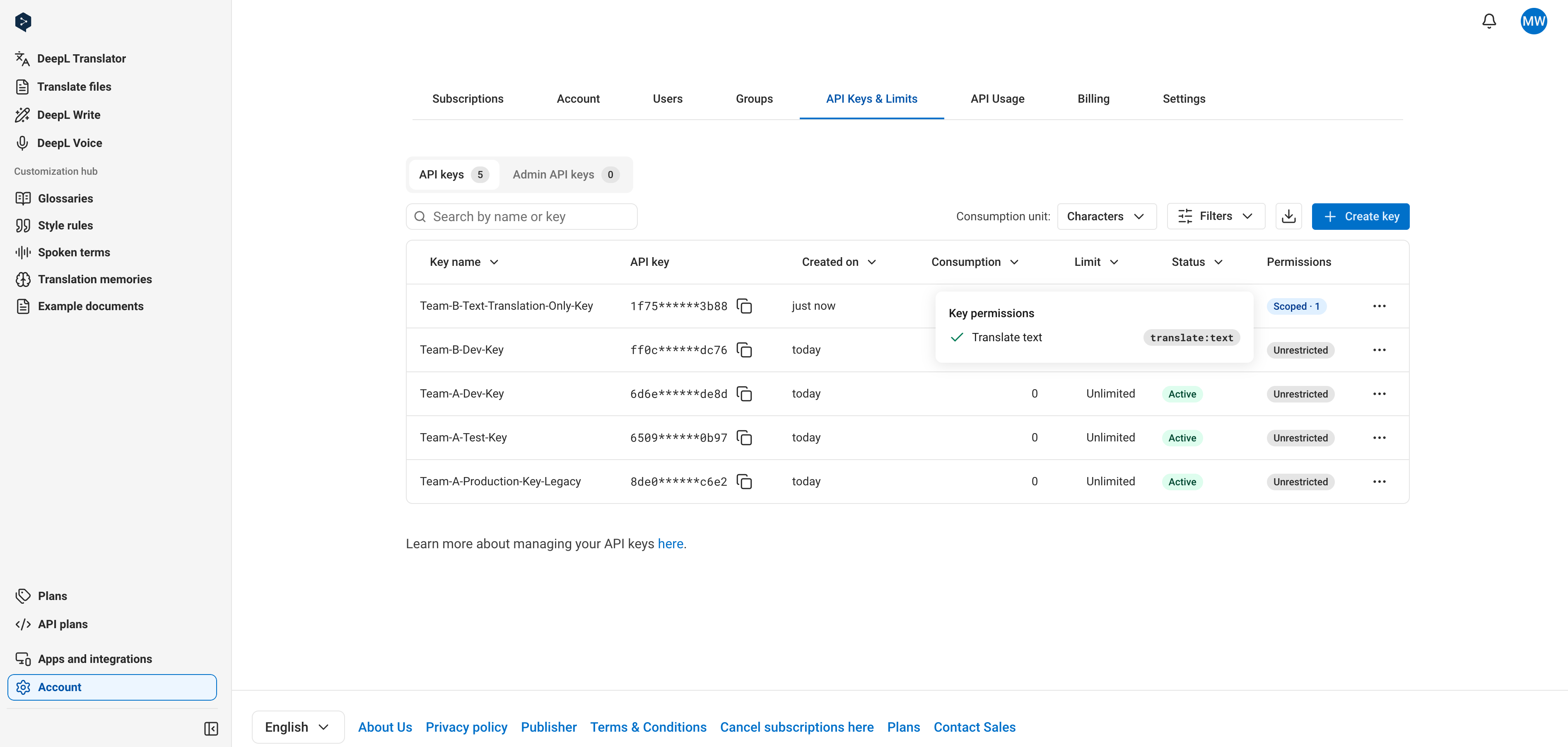
Task: Copy the Team-A-Production-Key-Legacy API key
Action: click(744, 482)
